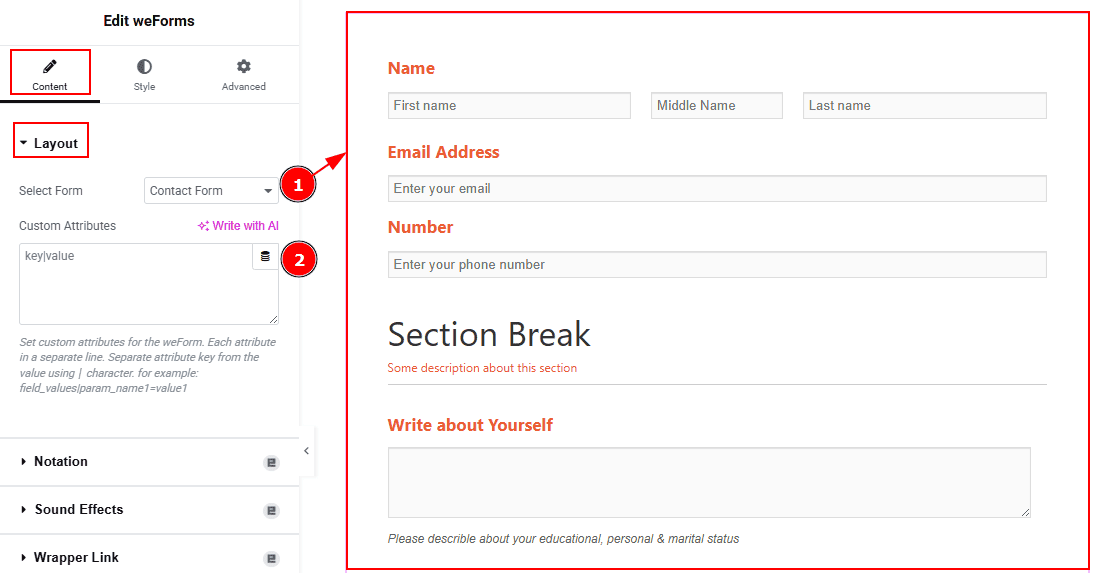Viewport: 1096px width, 573px height.
Task: Collapse the editor panel with arrow
Action: (306, 451)
